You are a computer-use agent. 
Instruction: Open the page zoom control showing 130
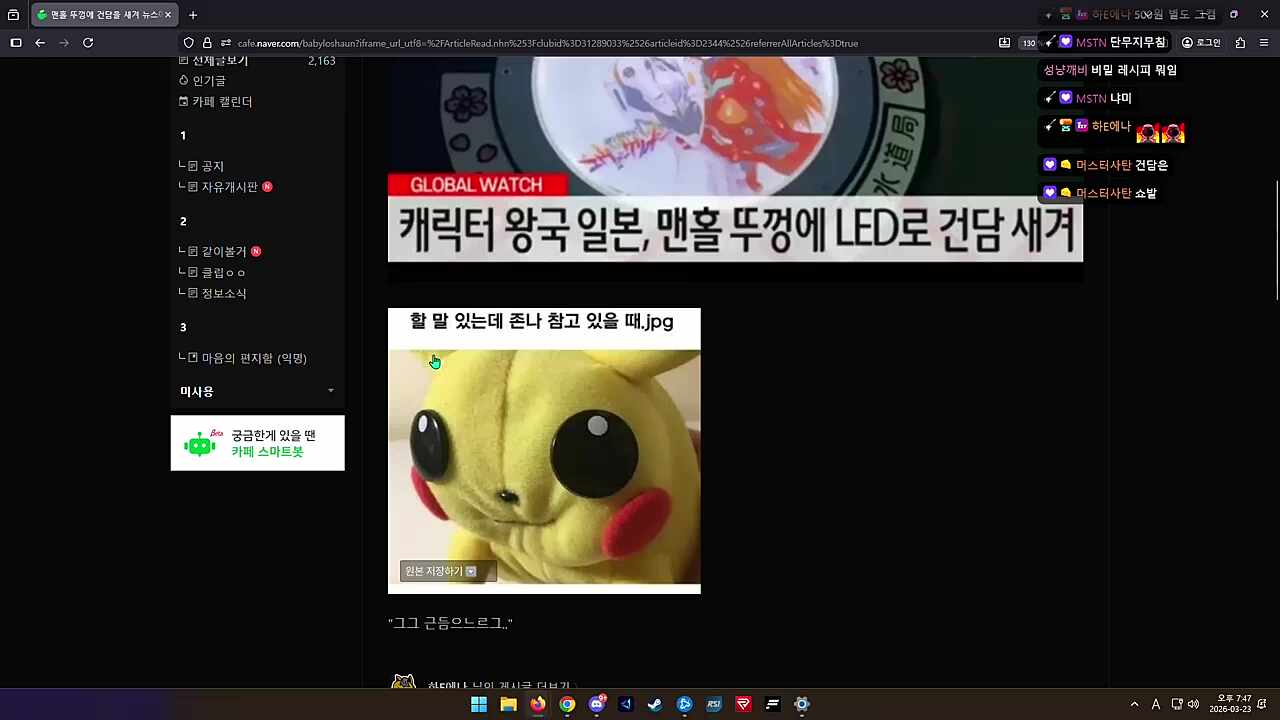1029,43
